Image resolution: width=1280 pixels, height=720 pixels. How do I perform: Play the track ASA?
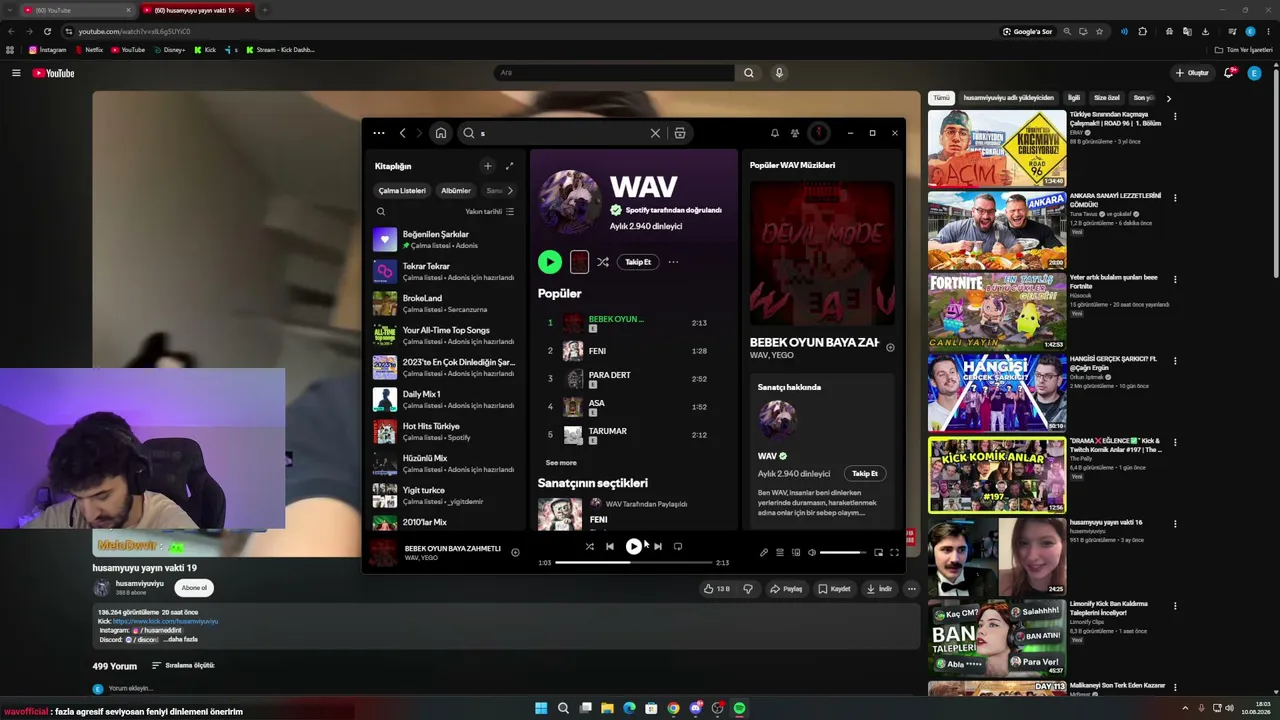point(634,407)
